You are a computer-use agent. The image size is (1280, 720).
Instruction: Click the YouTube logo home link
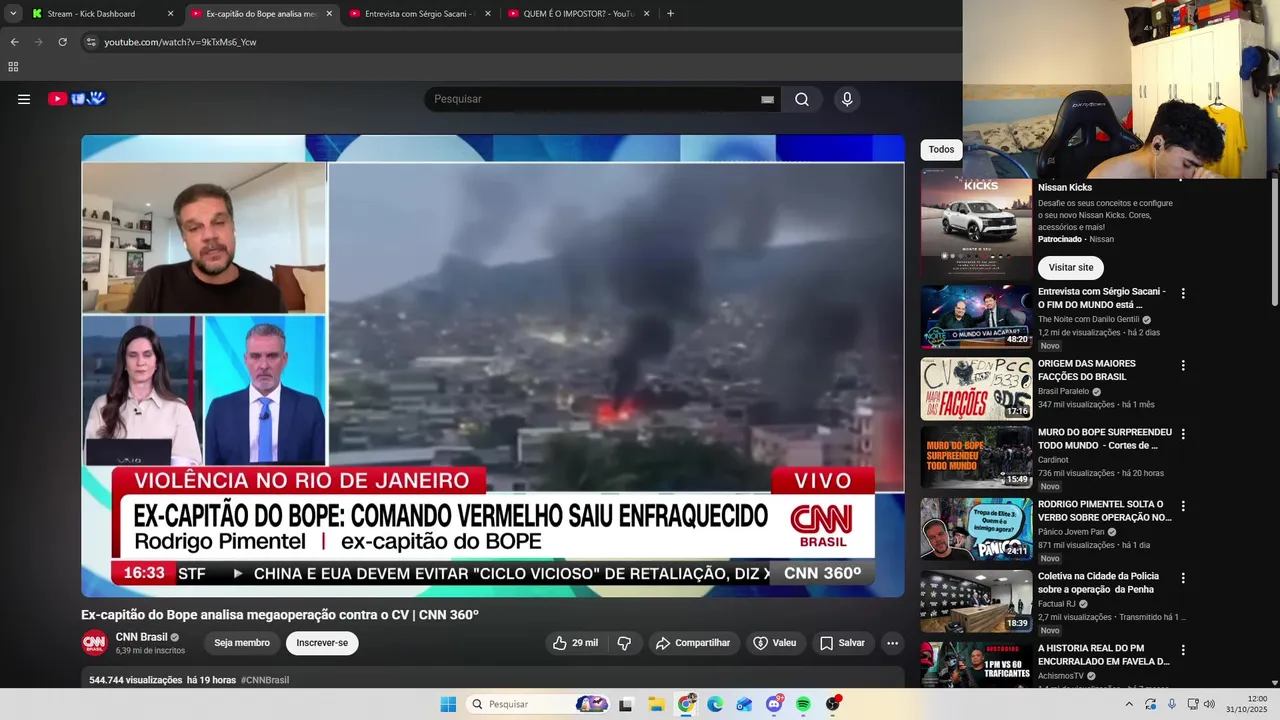point(77,99)
